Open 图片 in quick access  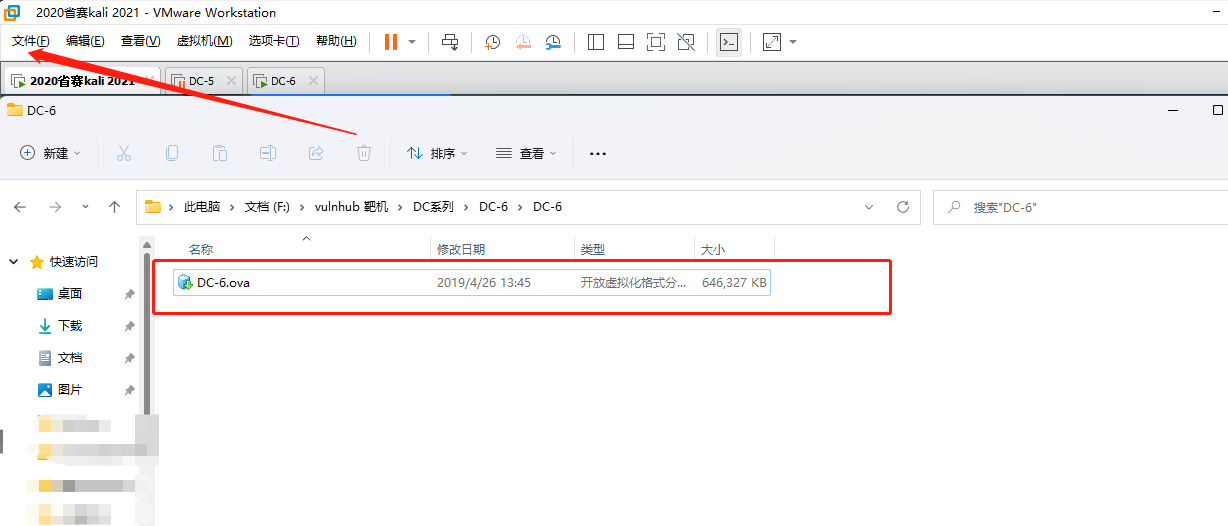point(70,390)
